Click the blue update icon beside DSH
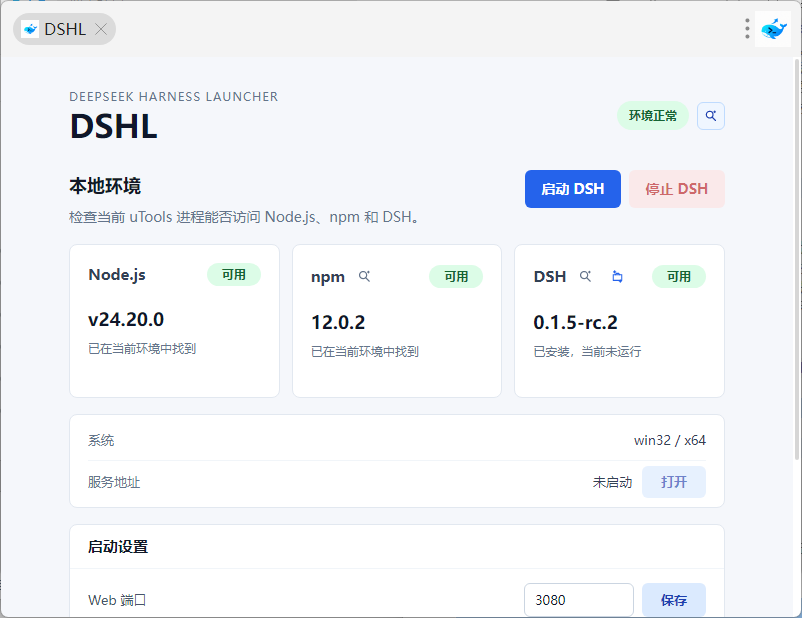This screenshot has width=802, height=618. (x=617, y=277)
